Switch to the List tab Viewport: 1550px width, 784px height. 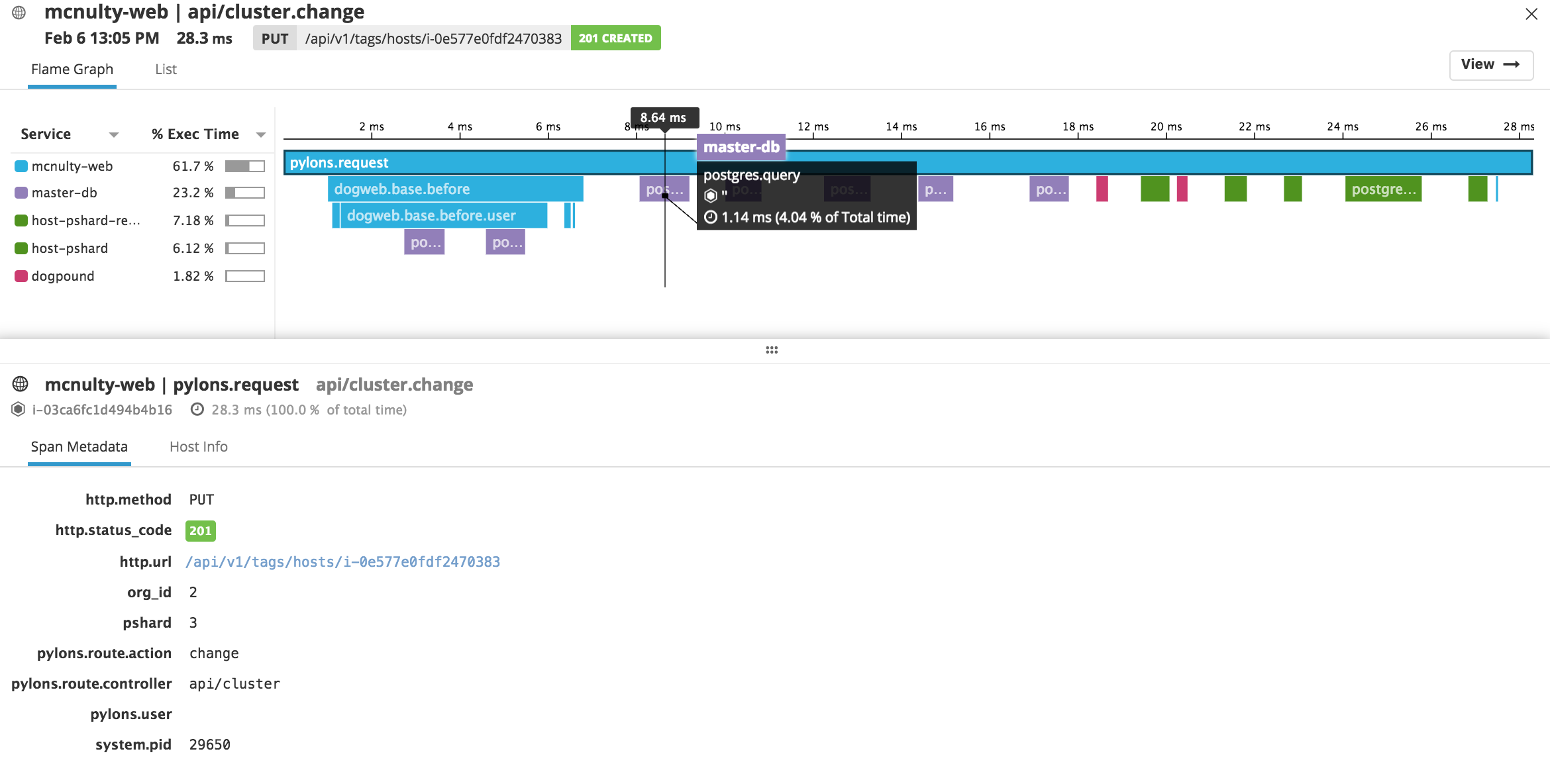click(166, 70)
